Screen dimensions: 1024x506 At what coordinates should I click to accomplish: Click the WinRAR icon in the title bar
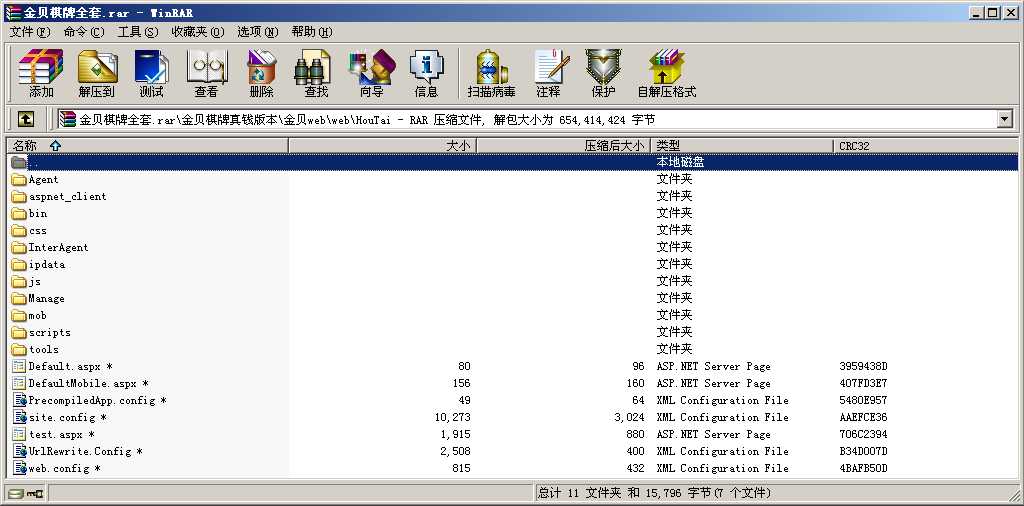tap(13, 12)
